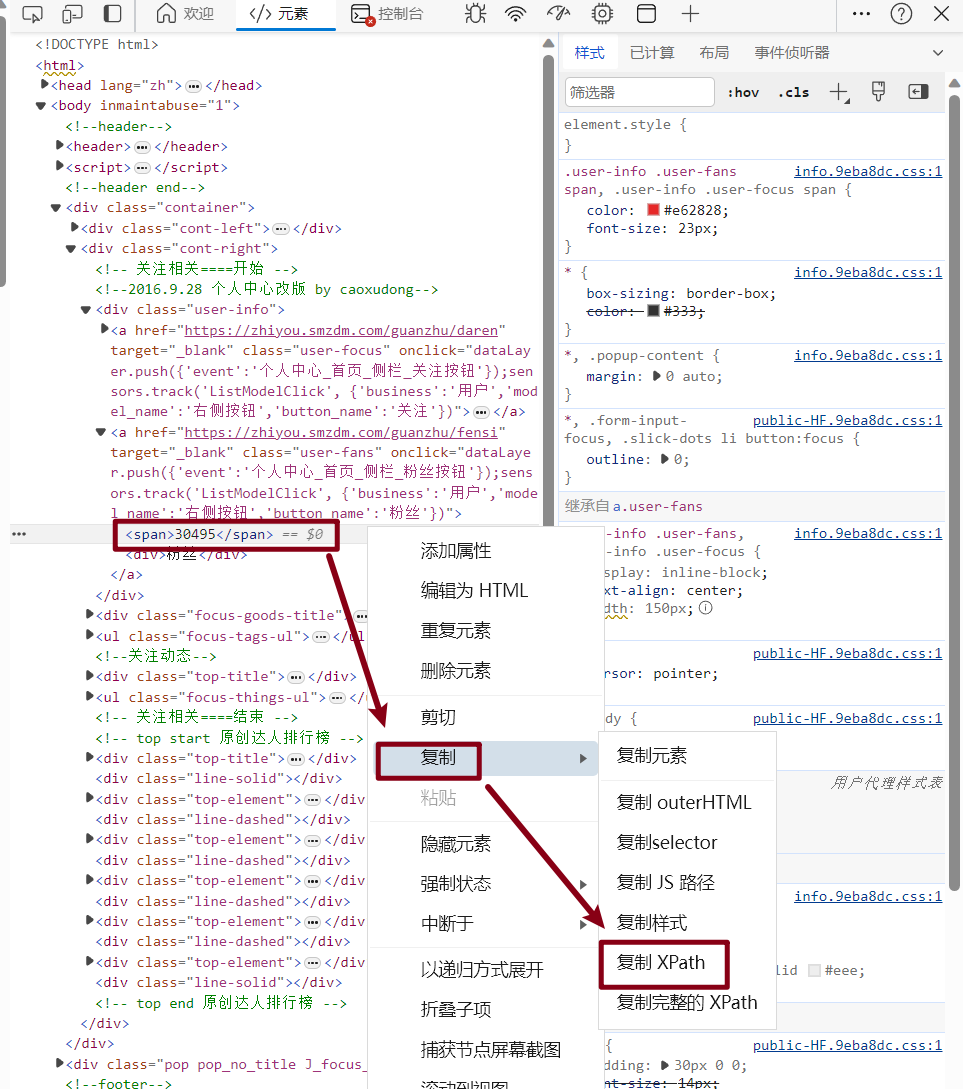The image size is (963, 1089).
Task: Click the rendering brush icon in Styles panel
Action: tap(878, 91)
